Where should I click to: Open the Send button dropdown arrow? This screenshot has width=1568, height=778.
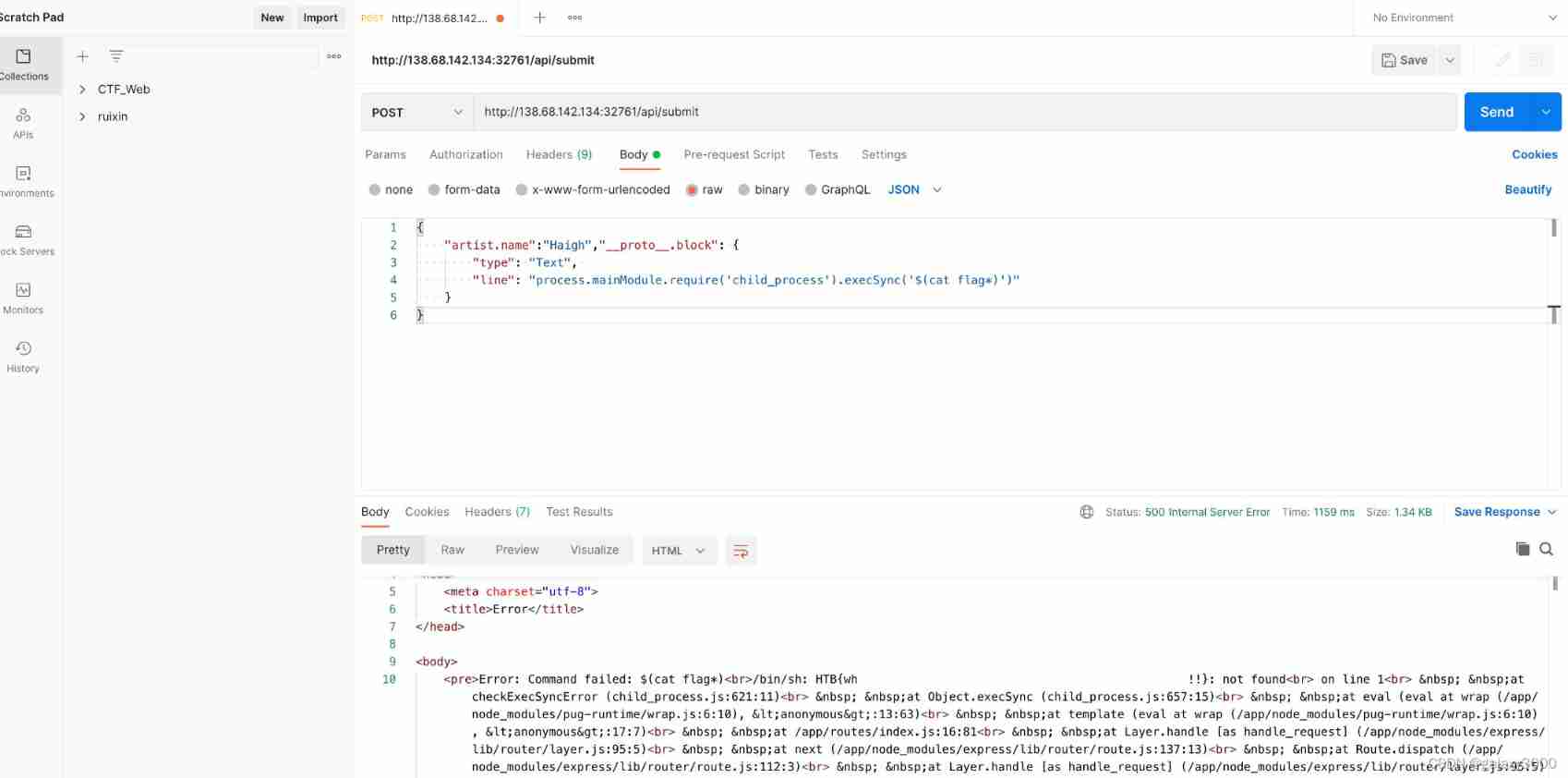1546,112
